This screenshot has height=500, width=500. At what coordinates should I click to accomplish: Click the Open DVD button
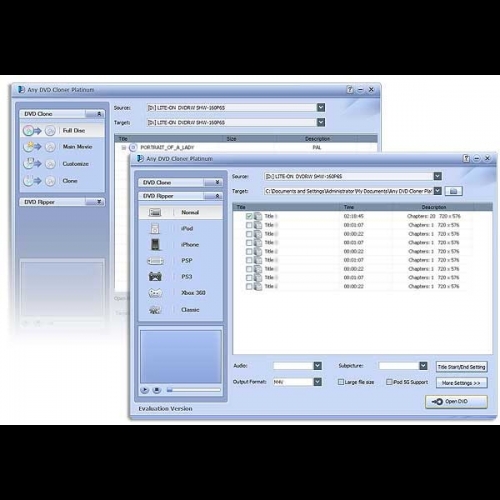pyautogui.click(x=456, y=402)
